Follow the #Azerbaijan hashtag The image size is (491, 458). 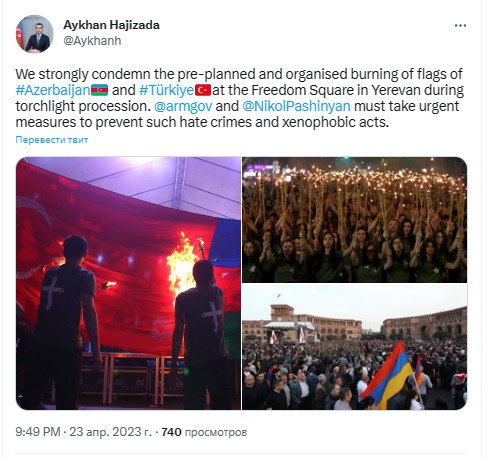click(x=53, y=90)
